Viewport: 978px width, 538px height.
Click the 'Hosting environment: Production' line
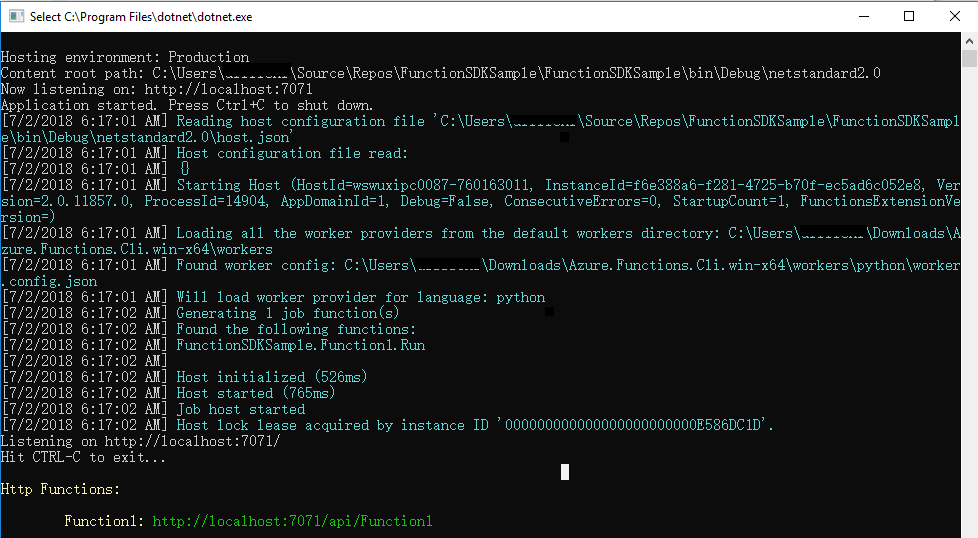coord(125,57)
